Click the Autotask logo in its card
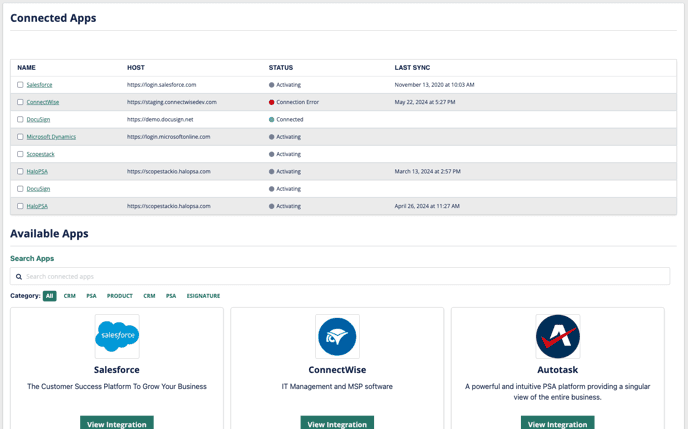The height and width of the screenshot is (429, 688). [558, 336]
